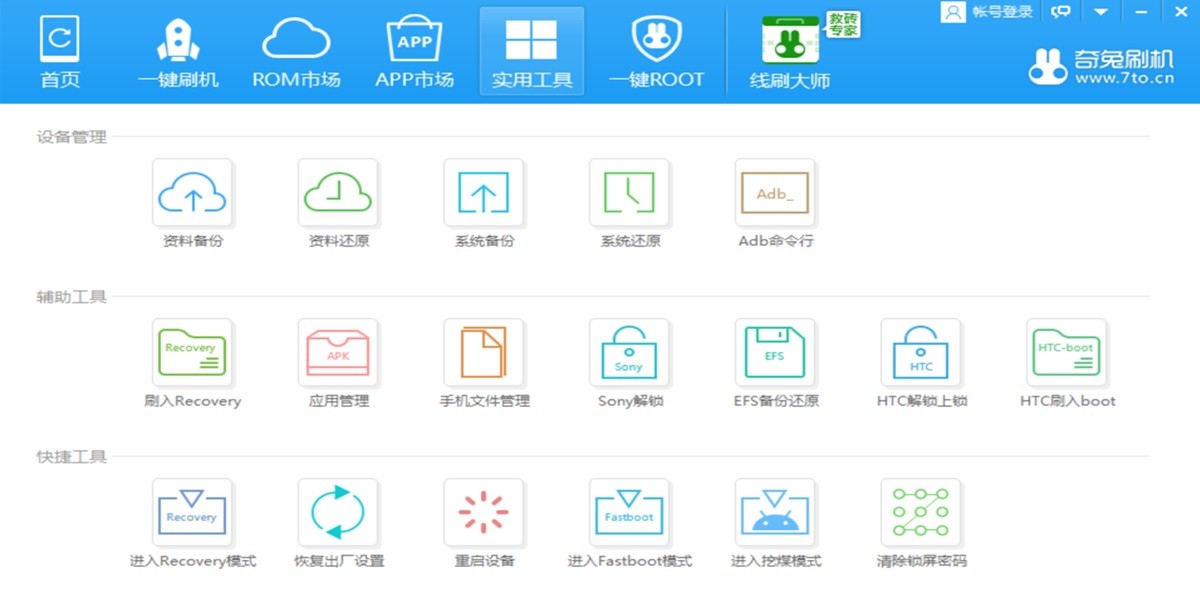Viewport: 1200px width, 600px height.
Task: 打开应用管理
Action: point(338,352)
